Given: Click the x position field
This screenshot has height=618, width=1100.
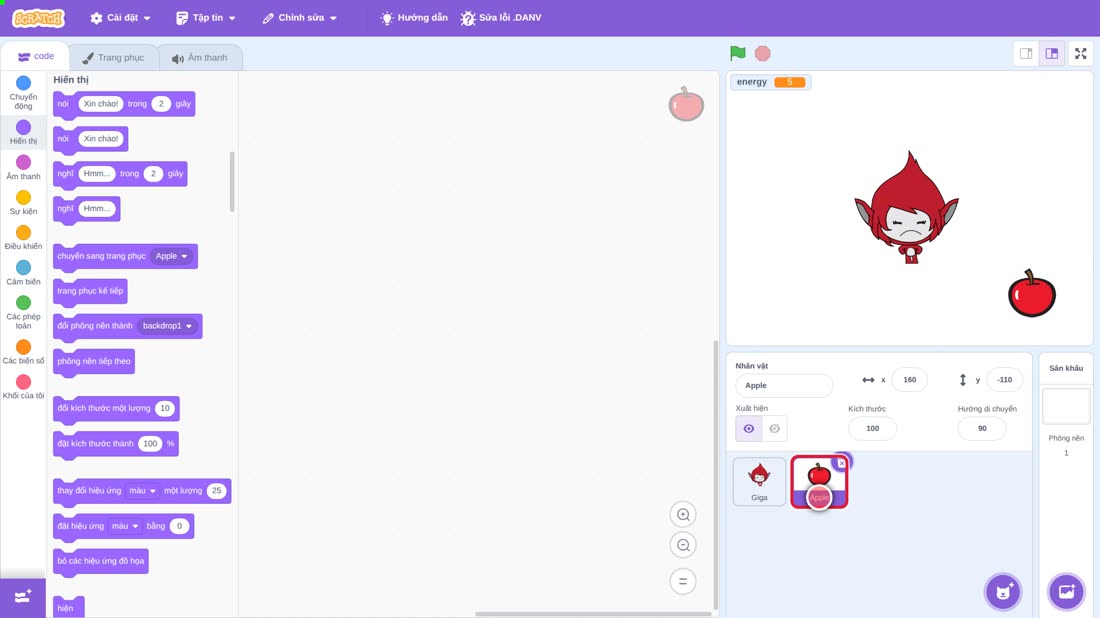Looking at the screenshot, I should click(x=909, y=379).
